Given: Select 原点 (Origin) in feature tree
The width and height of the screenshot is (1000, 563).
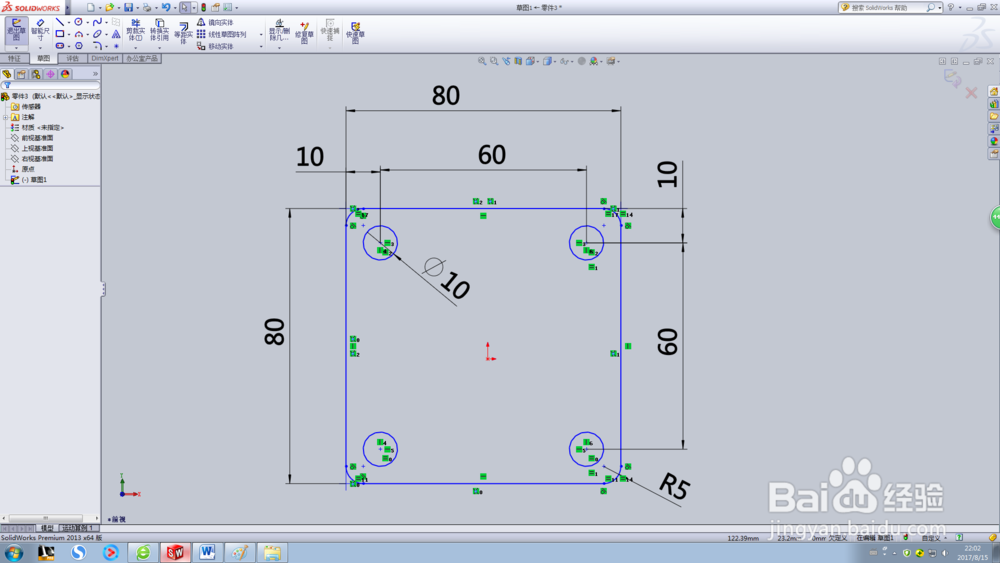Looking at the screenshot, I should [27, 169].
